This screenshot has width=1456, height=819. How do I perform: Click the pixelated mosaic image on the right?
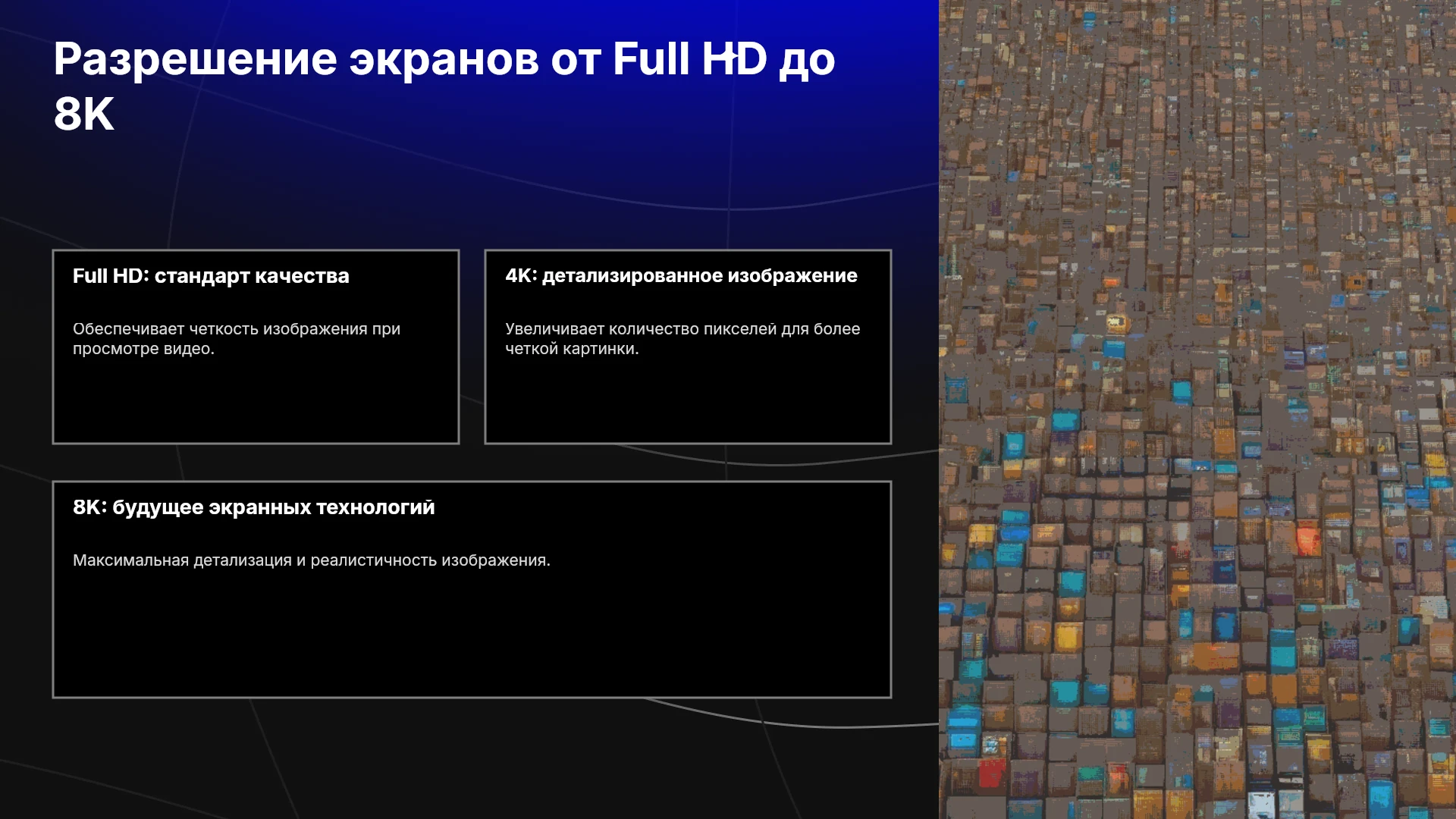(x=1197, y=409)
